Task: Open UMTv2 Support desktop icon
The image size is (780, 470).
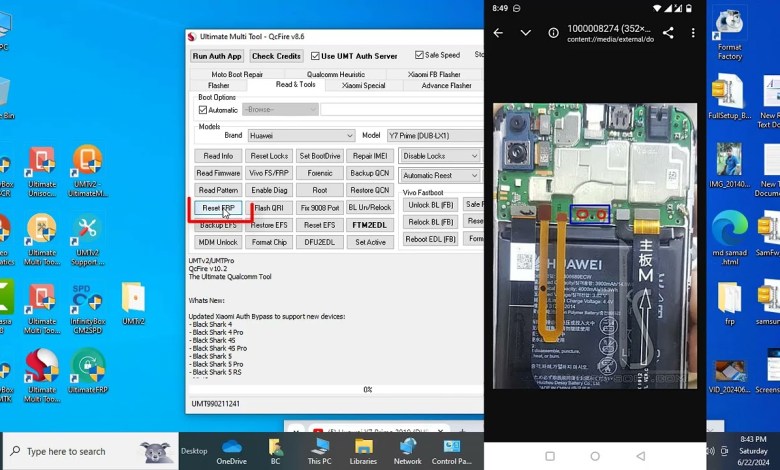Action: [87, 240]
